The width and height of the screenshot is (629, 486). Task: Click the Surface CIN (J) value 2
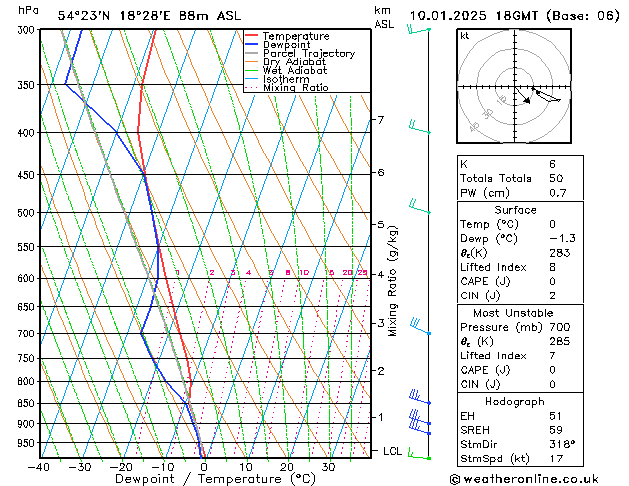pos(552,296)
